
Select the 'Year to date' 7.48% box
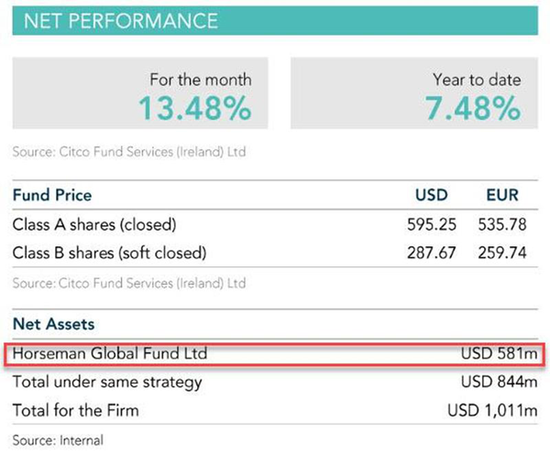414,93
